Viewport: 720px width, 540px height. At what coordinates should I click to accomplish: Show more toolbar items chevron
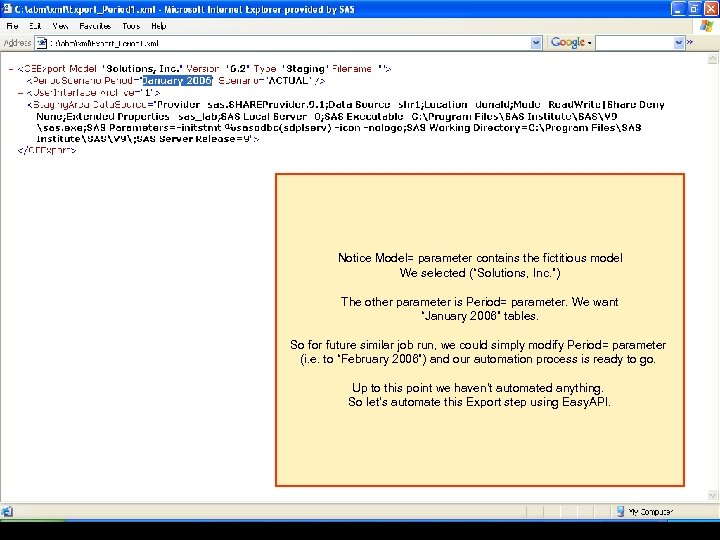(x=690, y=42)
